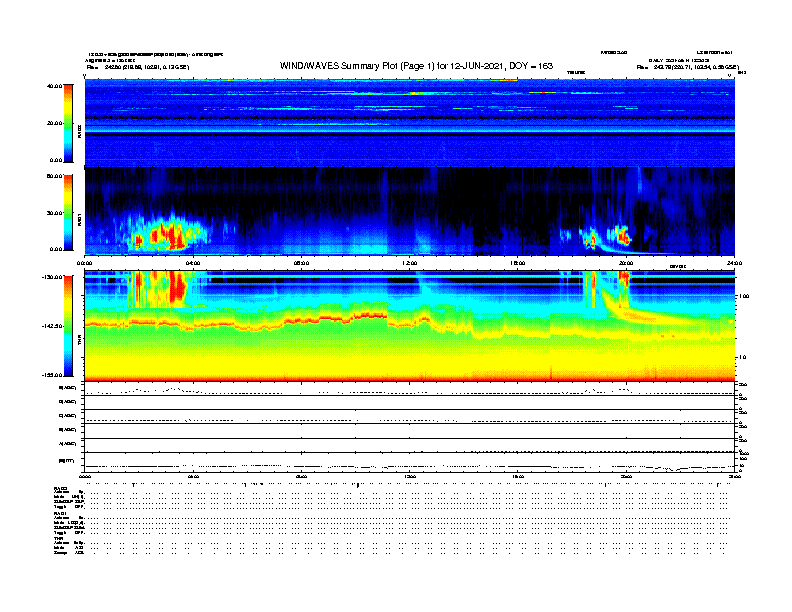This screenshot has width=792, height=612.
Task: Click the -142.50 label on TNR scale
Action: [x=53, y=326]
